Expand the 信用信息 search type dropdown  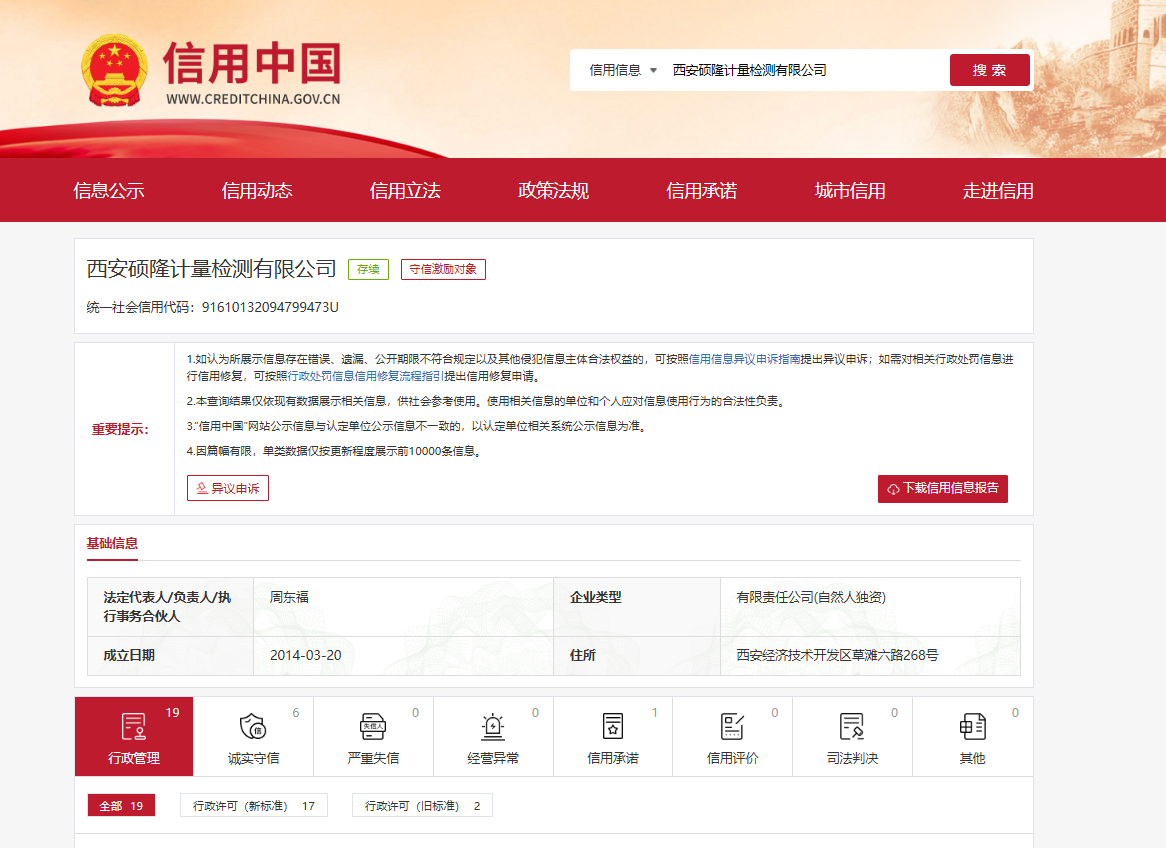[x=623, y=70]
